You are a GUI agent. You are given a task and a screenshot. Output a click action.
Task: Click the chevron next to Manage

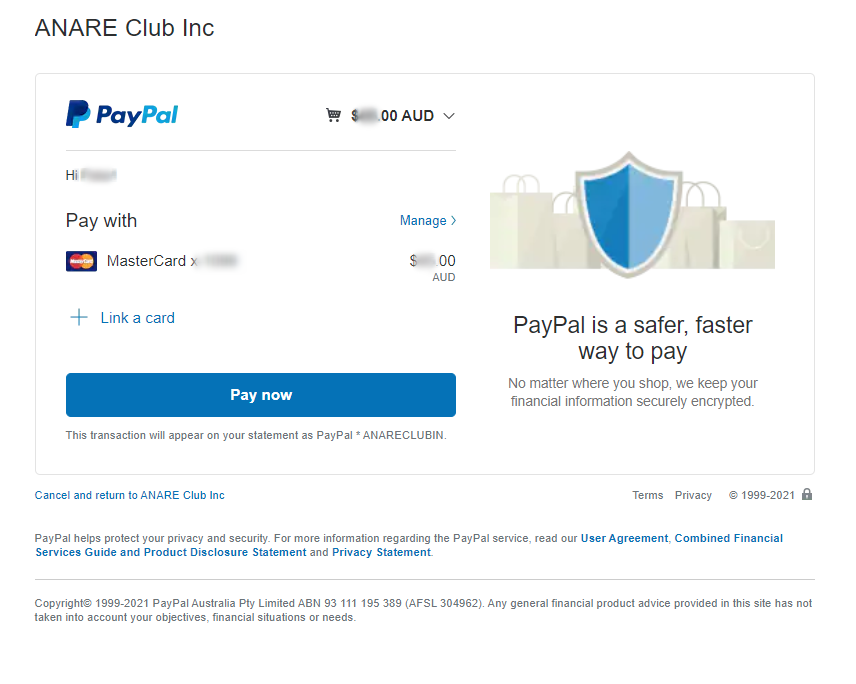[x=454, y=221]
